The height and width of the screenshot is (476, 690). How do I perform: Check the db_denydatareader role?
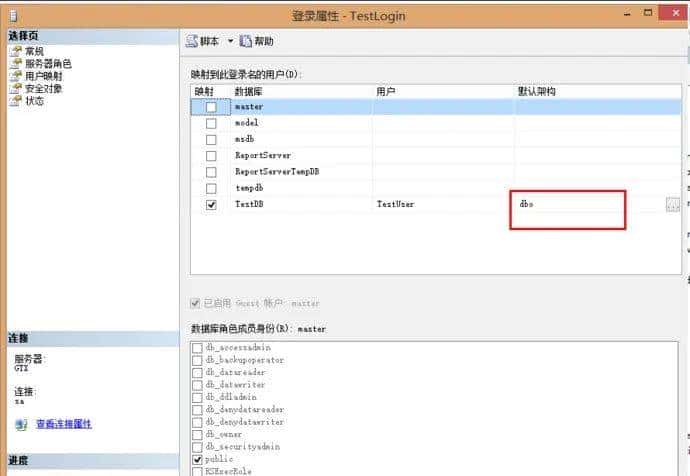197,410
